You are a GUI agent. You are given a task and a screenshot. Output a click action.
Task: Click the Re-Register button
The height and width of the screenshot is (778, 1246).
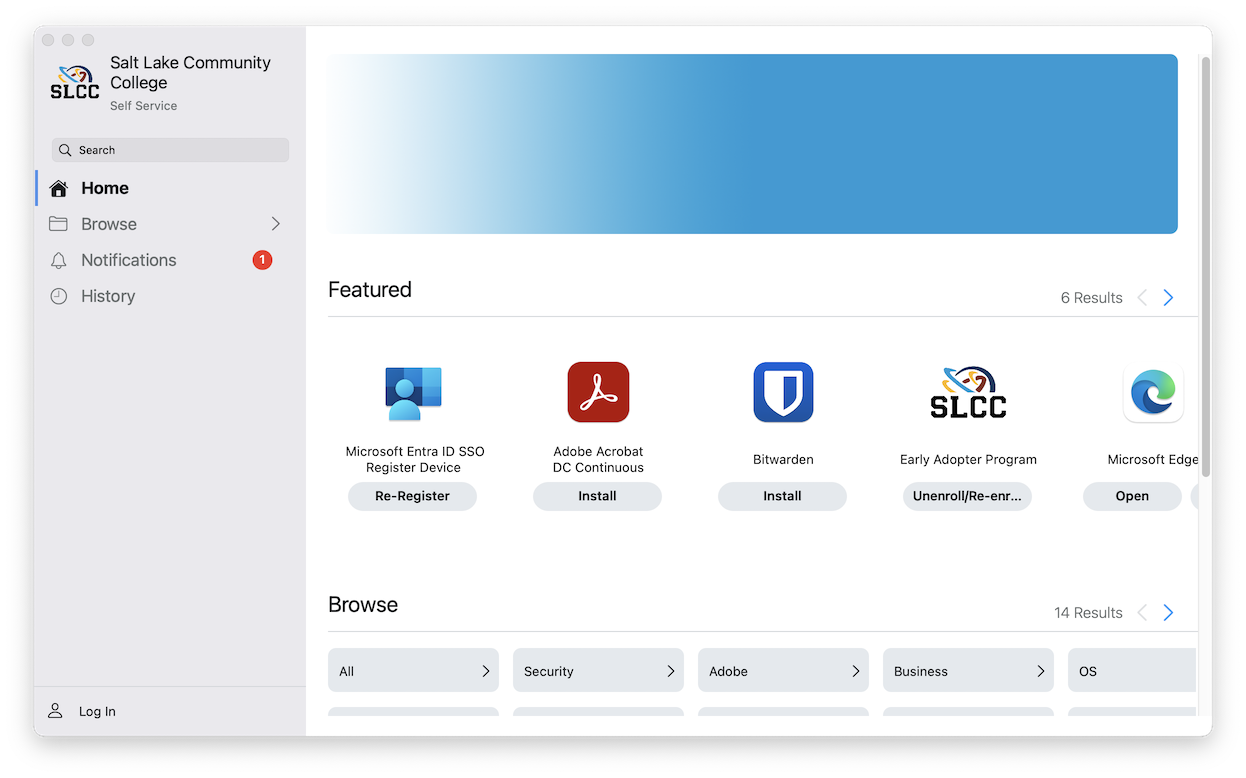pyautogui.click(x=412, y=496)
